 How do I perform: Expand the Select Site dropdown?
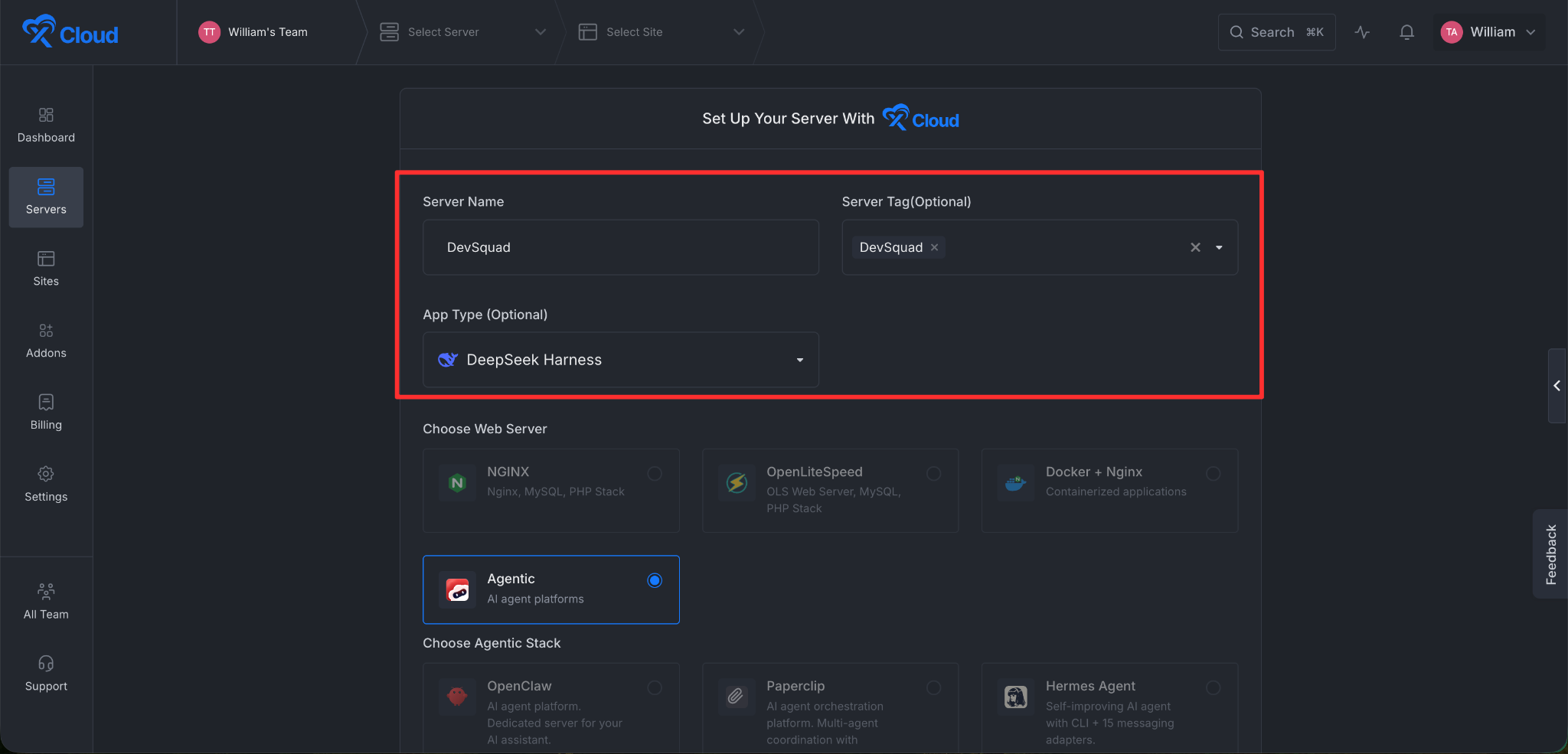pos(661,32)
